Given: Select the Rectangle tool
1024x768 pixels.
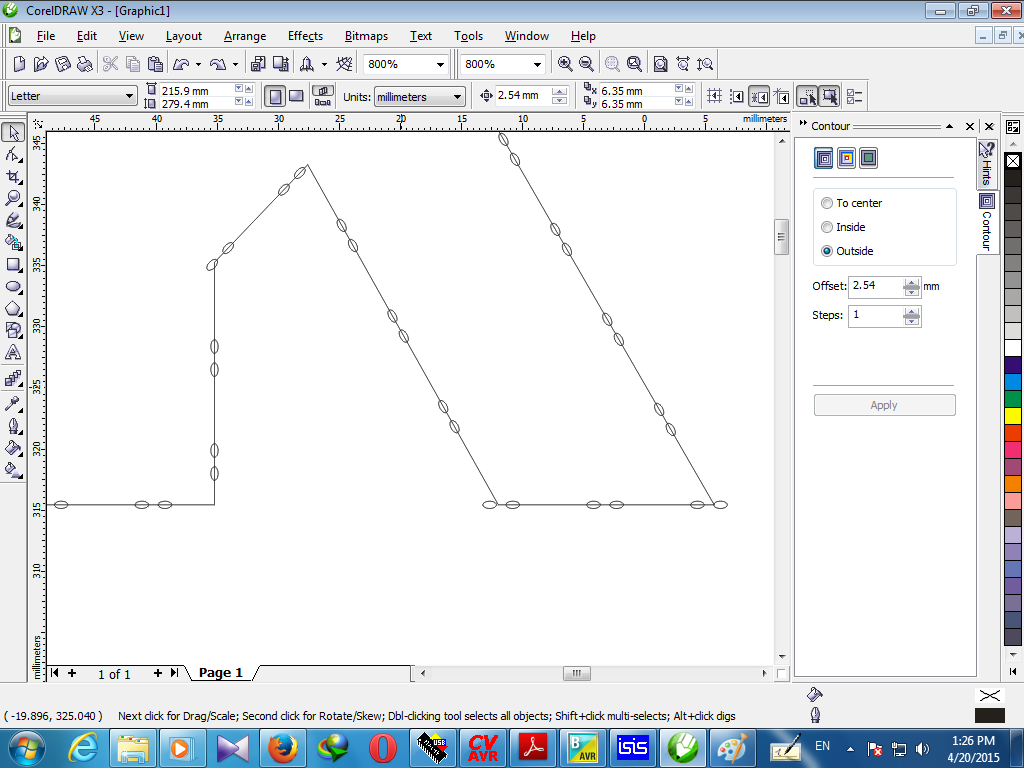Looking at the screenshot, I should coord(13,265).
